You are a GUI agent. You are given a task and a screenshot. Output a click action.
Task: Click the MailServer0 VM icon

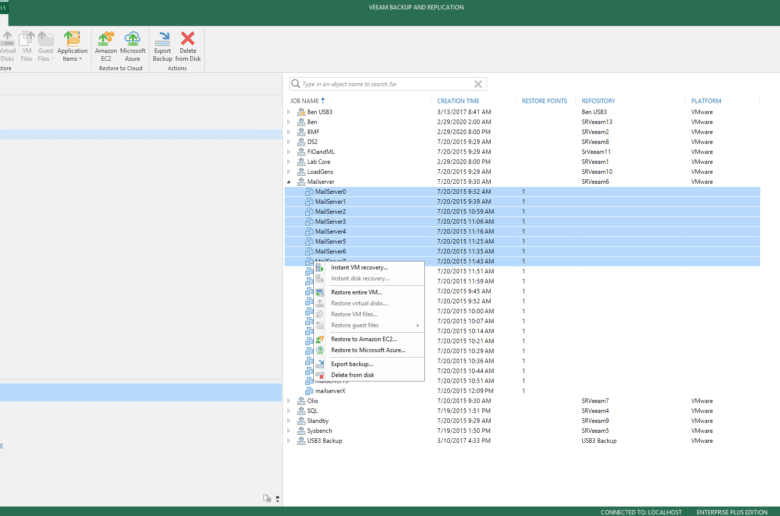click(x=309, y=192)
